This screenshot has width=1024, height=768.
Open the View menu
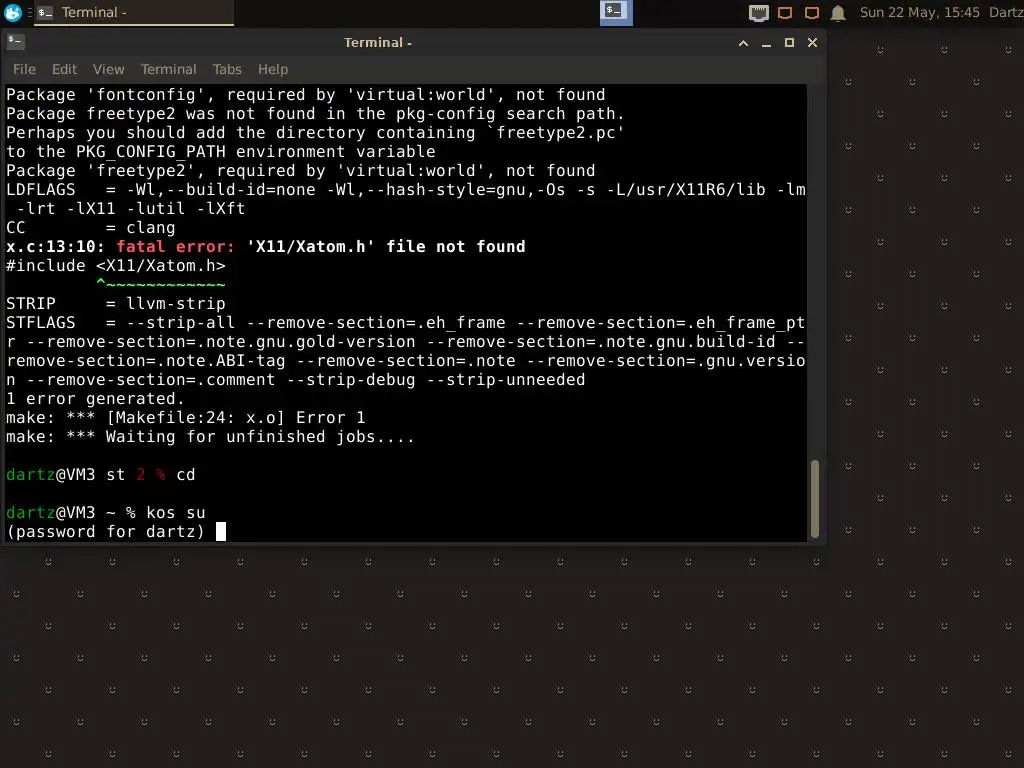click(108, 69)
